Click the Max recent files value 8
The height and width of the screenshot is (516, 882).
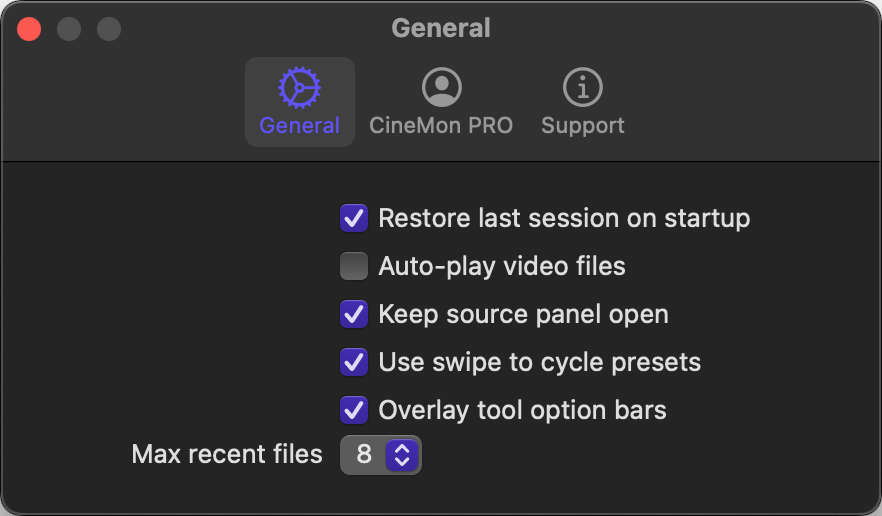pyautogui.click(x=364, y=455)
